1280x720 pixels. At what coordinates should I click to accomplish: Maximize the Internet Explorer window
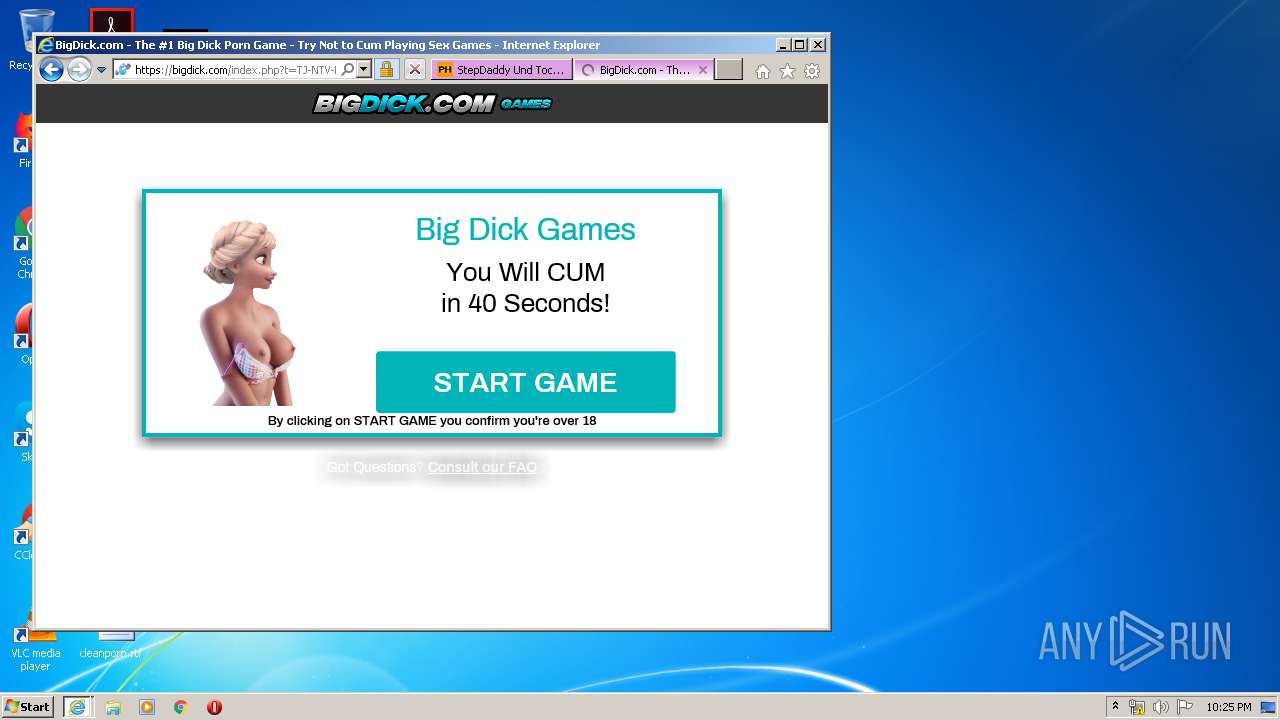[x=799, y=45]
